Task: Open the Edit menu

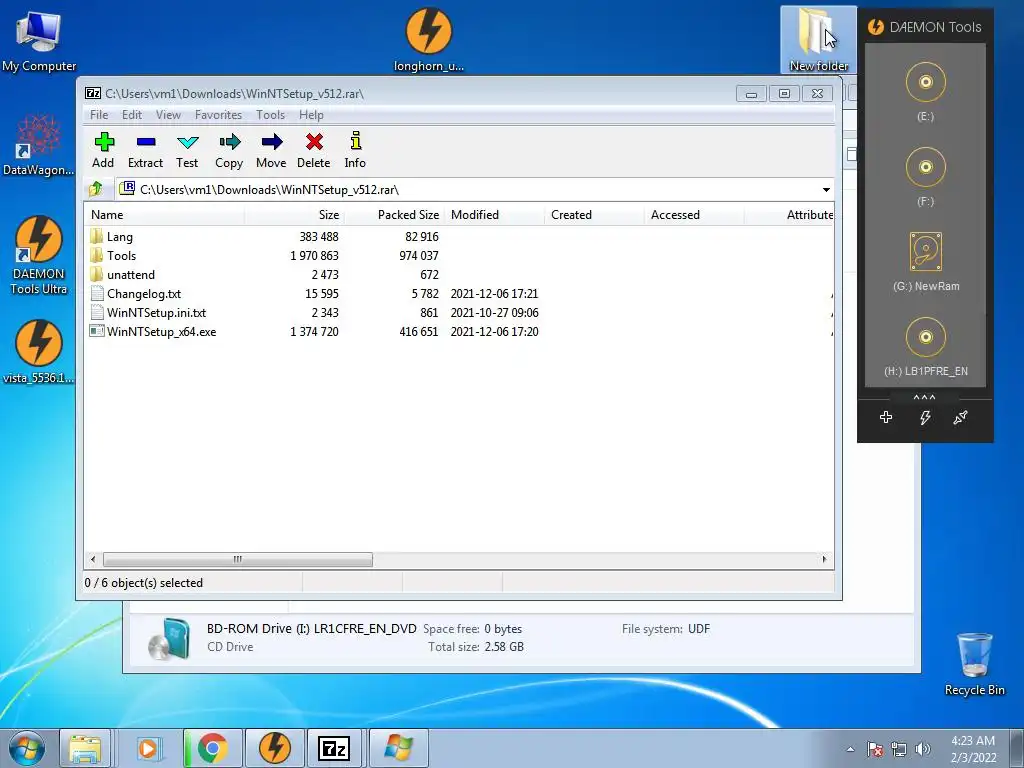Action: pyautogui.click(x=132, y=115)
